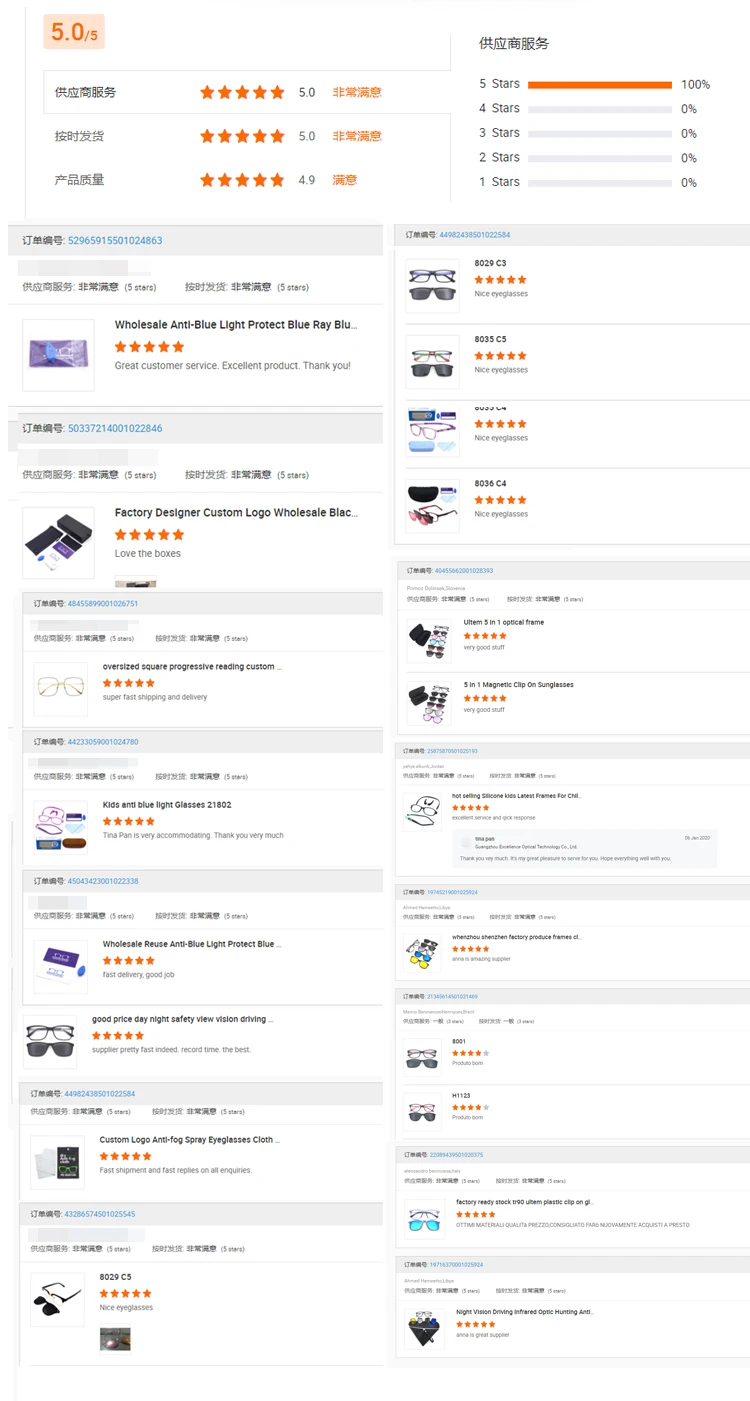View review photo under Love the boxes
The image size is (750, 1401).
(135, 581)
